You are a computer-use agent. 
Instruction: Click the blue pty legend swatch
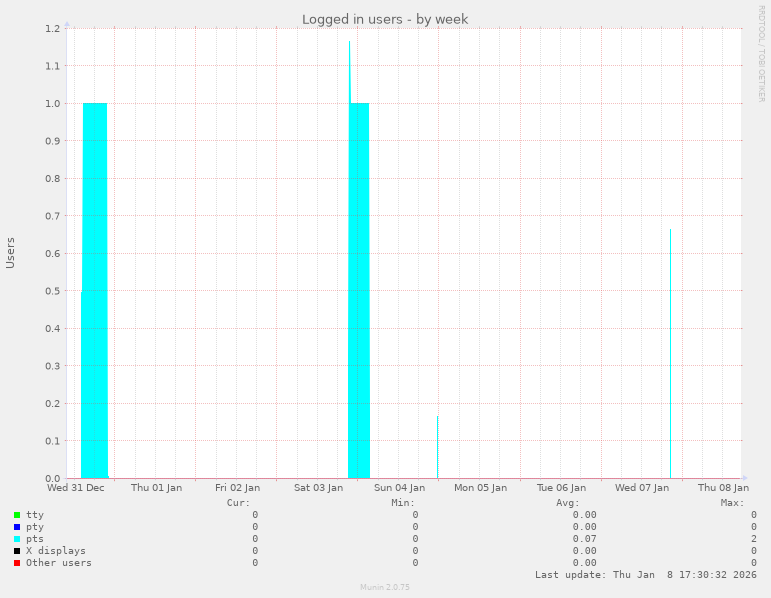click(x=17, y=527)
